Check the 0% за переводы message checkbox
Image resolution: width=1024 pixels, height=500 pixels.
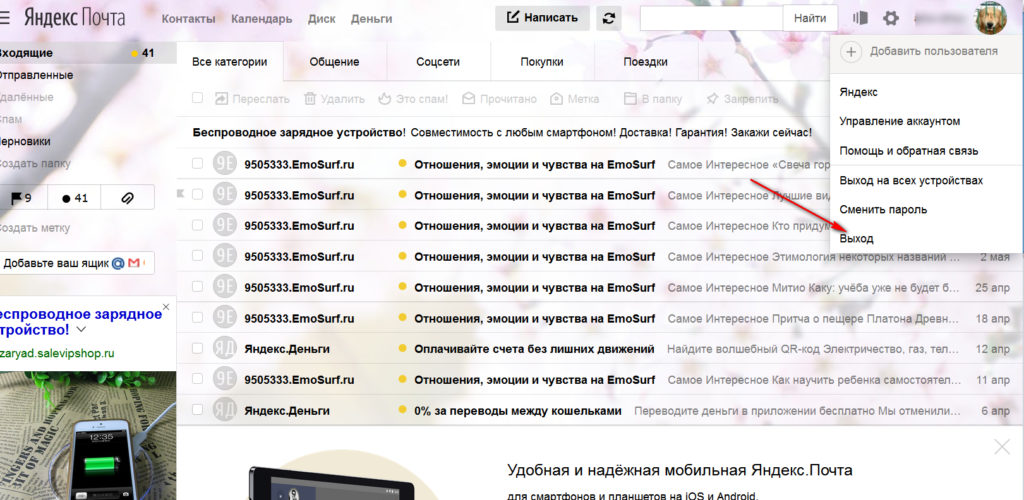(x=197, y=410)
